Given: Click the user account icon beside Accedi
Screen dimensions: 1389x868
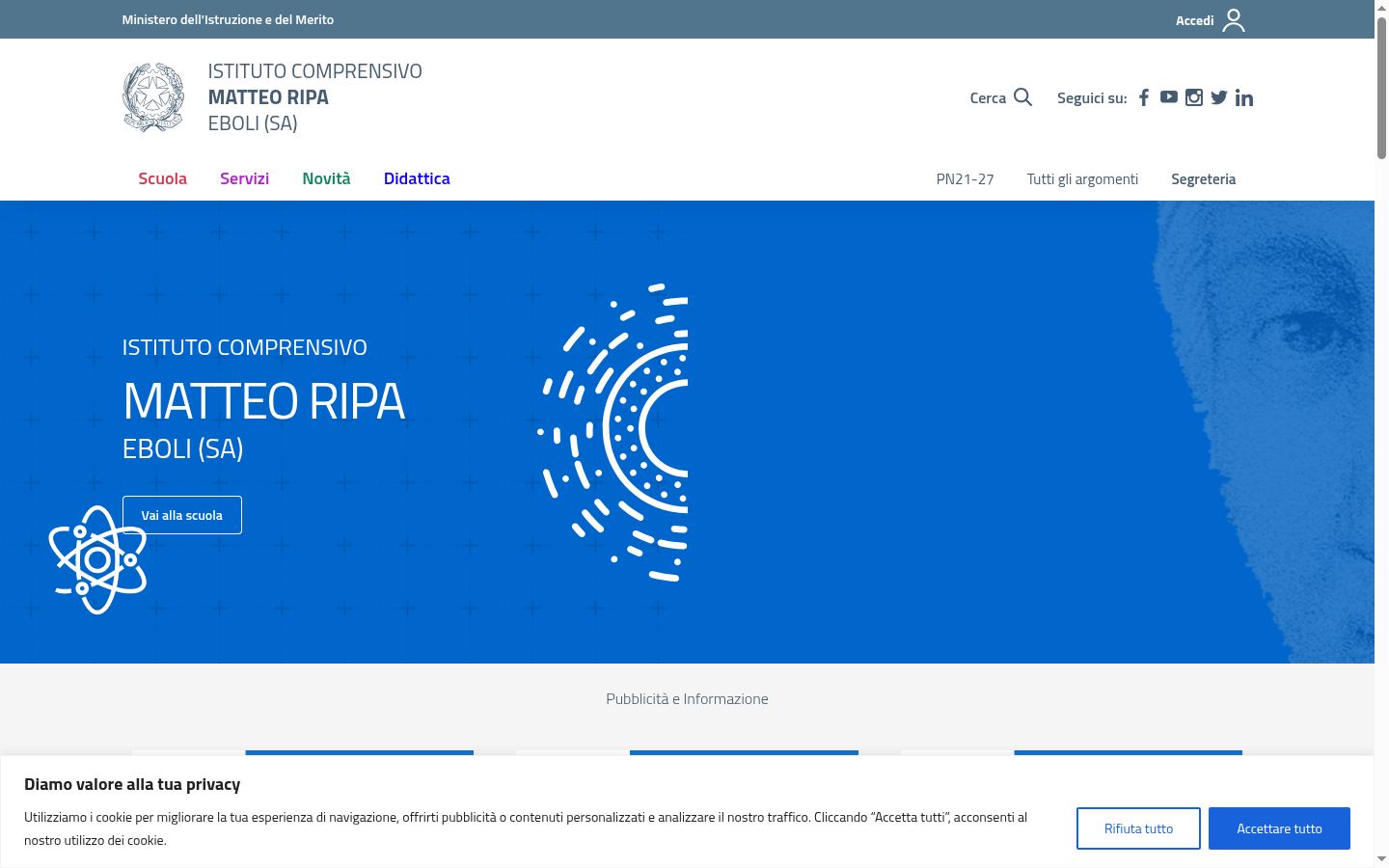Looking at the screenshot, I should coord(1234,20).
